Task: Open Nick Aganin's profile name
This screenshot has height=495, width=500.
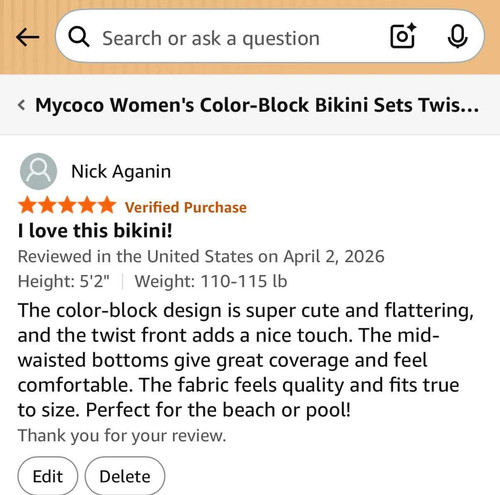Action: point(121,172)
